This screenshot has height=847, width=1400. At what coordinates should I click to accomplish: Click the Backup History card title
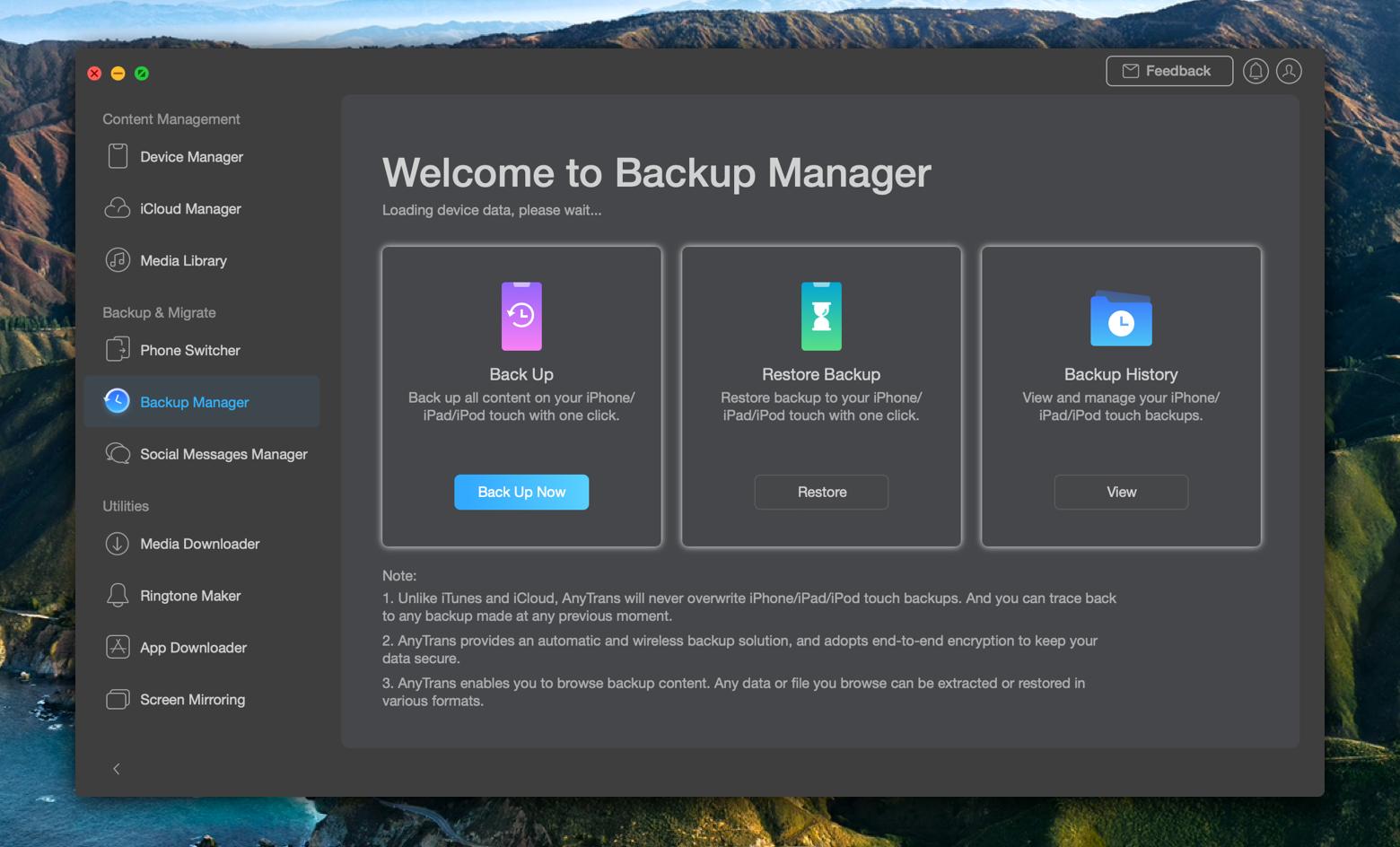[1121, 374]
